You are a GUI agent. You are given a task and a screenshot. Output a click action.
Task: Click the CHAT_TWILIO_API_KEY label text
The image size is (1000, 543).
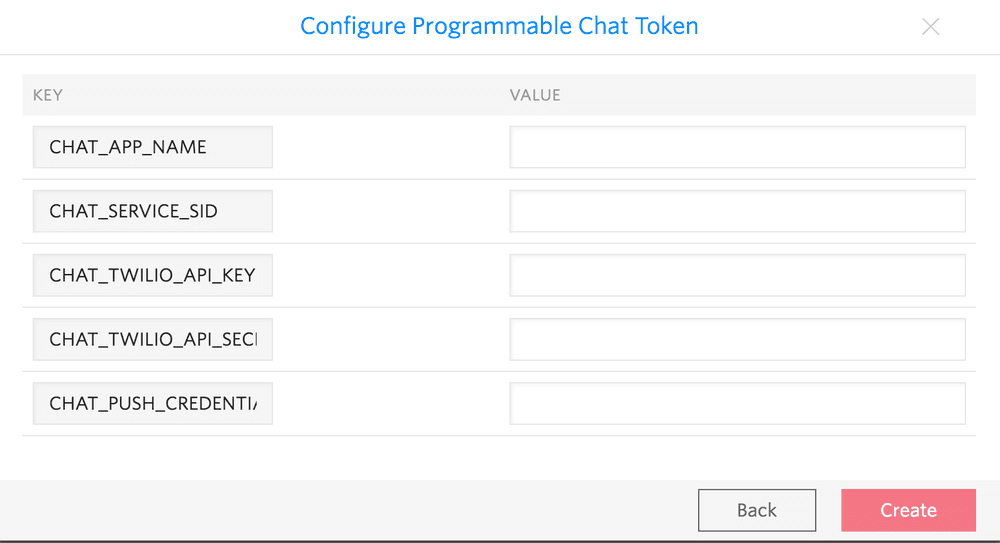click(x=152, y=275)
